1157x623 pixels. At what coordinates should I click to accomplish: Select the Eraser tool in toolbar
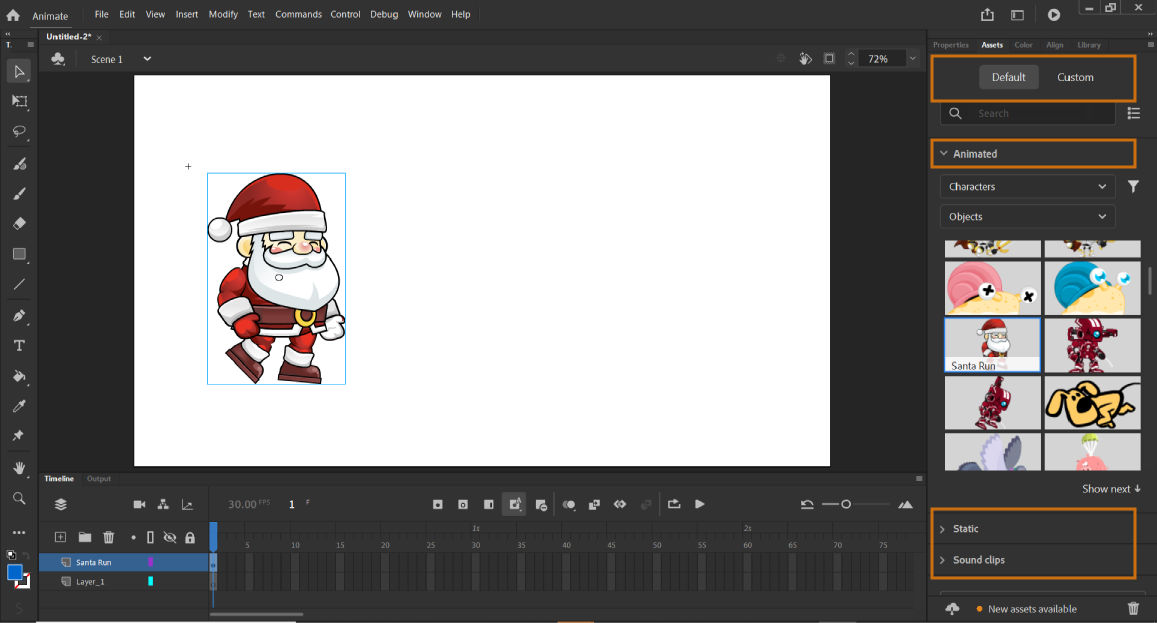(x=19, y=223)
